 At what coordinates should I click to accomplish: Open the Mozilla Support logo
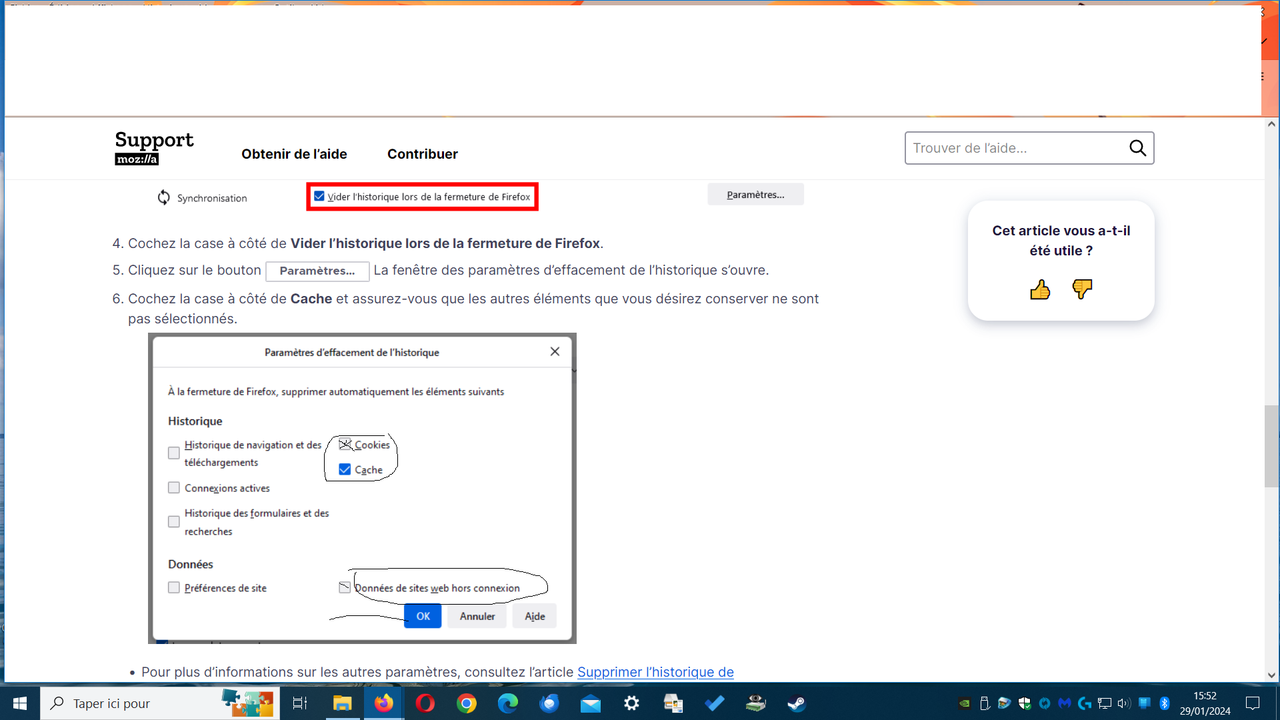point(153,147)
